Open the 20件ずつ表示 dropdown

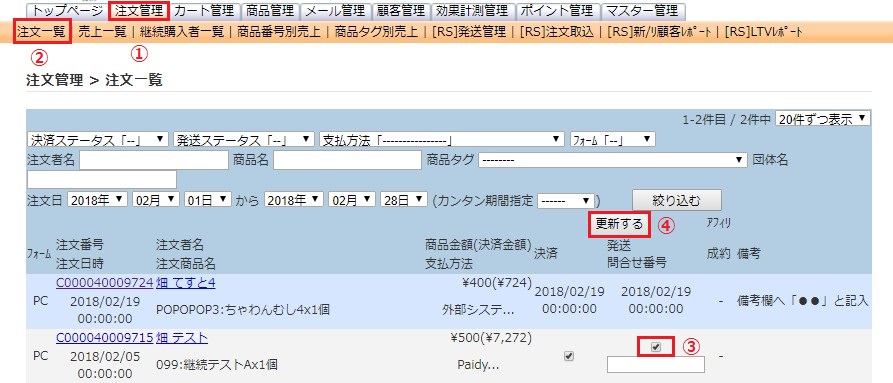[822, 119]
